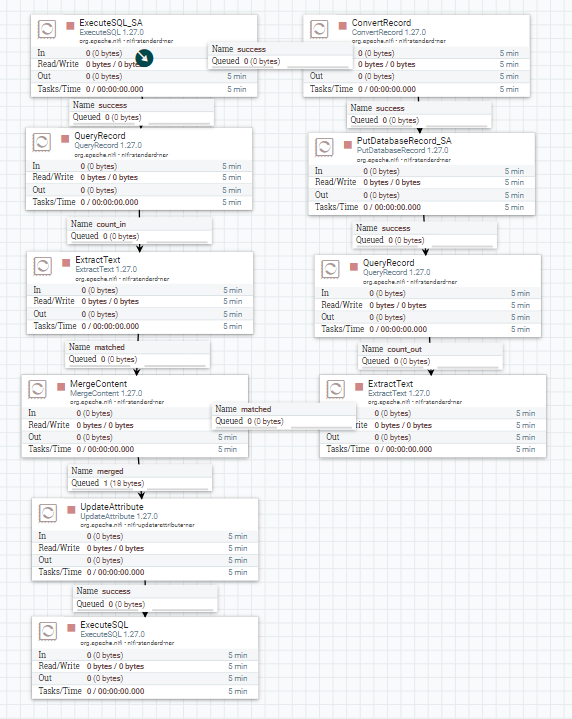Click the green connection arrow circle on ExecuteSQL_SA
Viewport: 572px width, 719px height.
pos(144,58)
